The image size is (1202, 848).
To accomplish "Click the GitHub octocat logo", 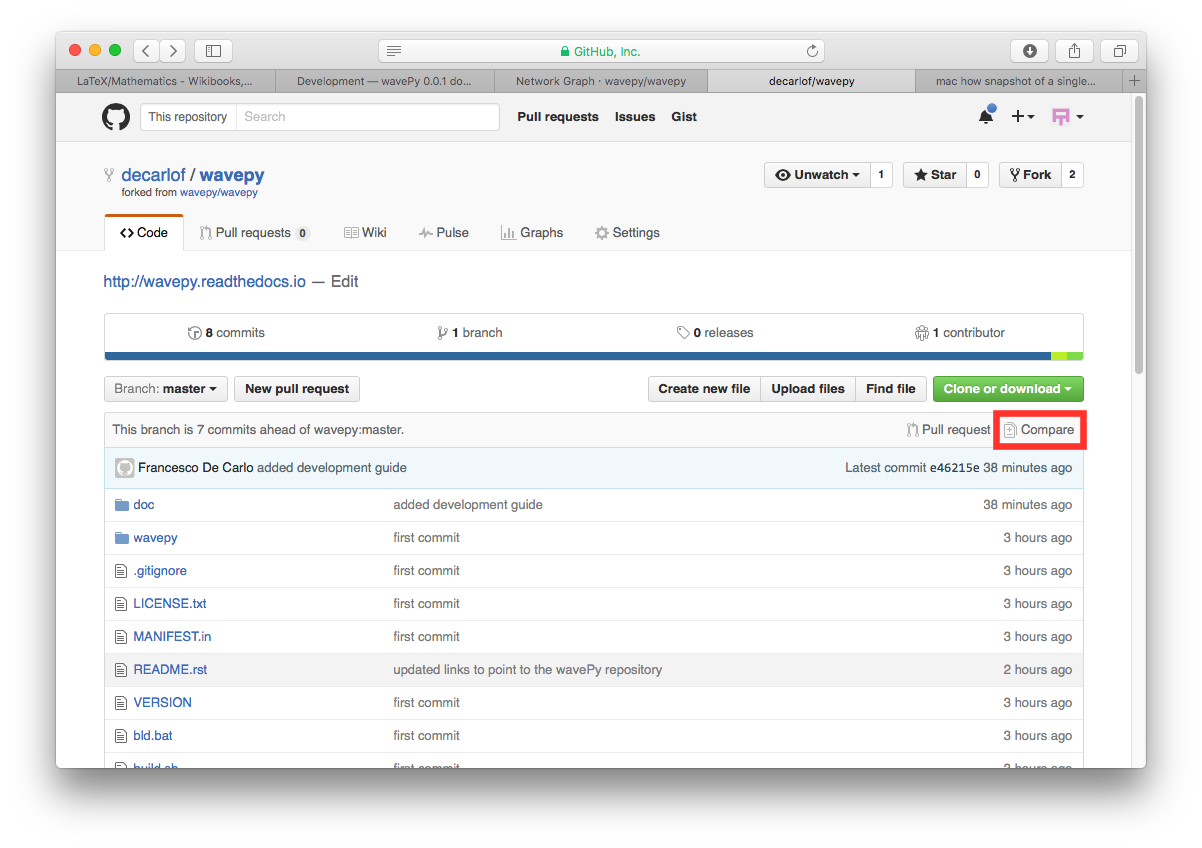I will pos(116,117).
